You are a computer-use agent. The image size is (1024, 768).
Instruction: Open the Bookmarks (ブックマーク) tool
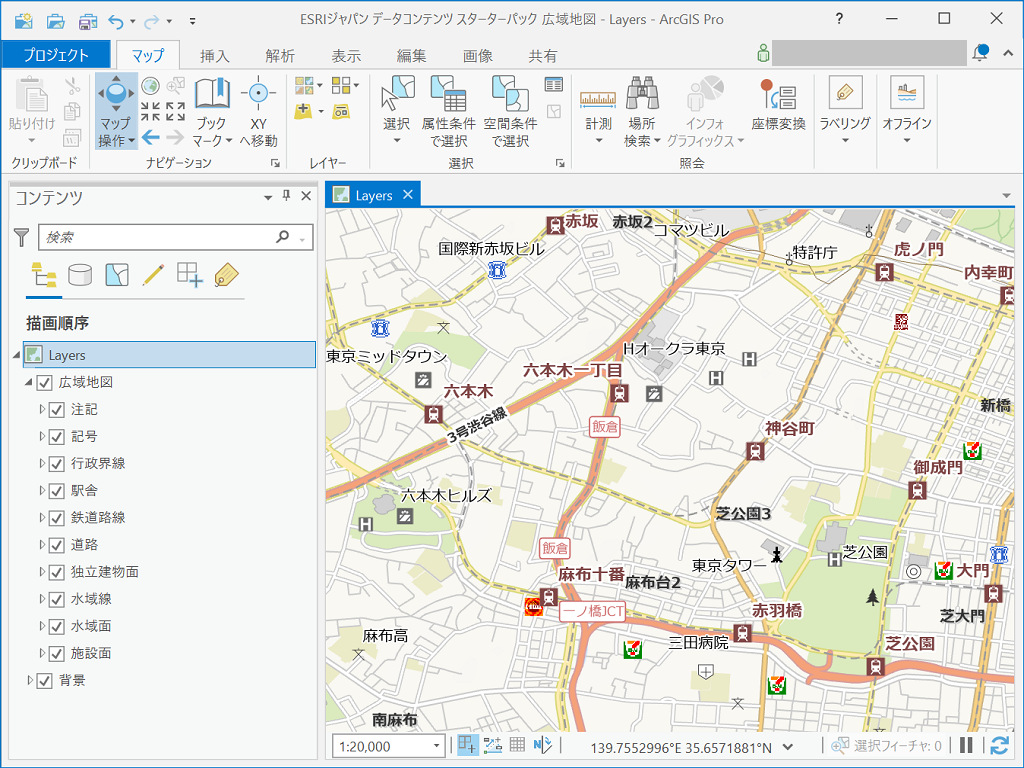click(211, 95)
